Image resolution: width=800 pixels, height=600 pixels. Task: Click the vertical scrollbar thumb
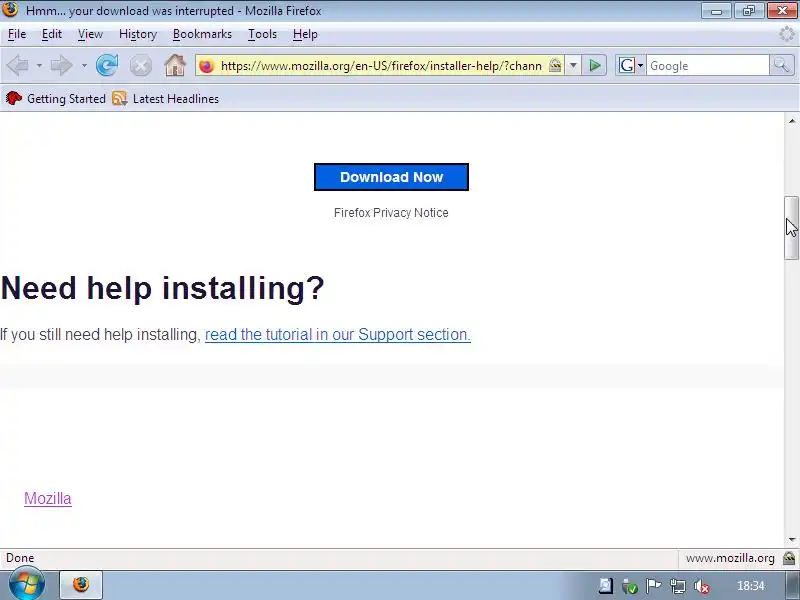791,228
